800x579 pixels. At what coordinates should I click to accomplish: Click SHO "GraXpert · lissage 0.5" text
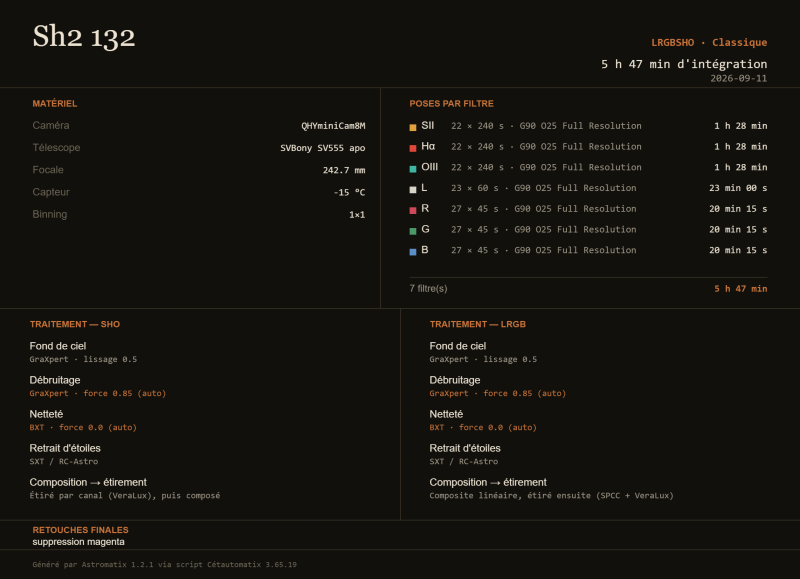(83, 359)
